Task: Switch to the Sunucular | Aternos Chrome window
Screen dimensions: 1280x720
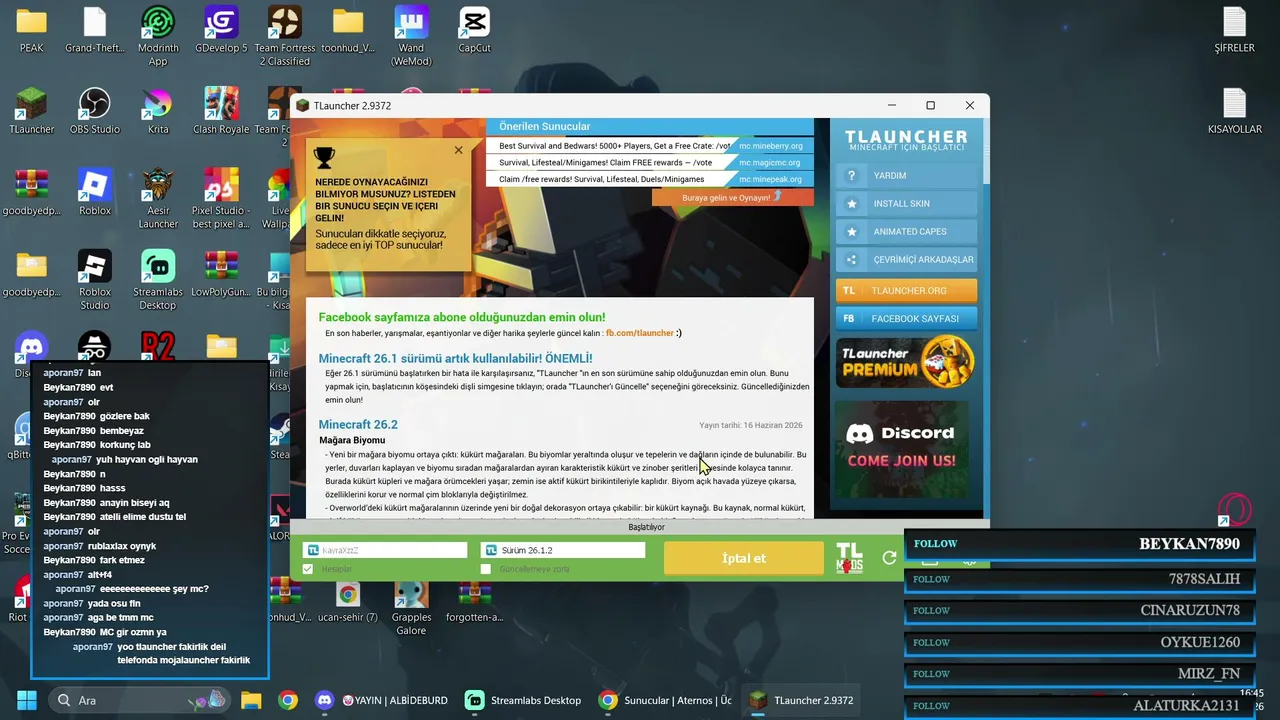Action: click(x=665, y=700)
